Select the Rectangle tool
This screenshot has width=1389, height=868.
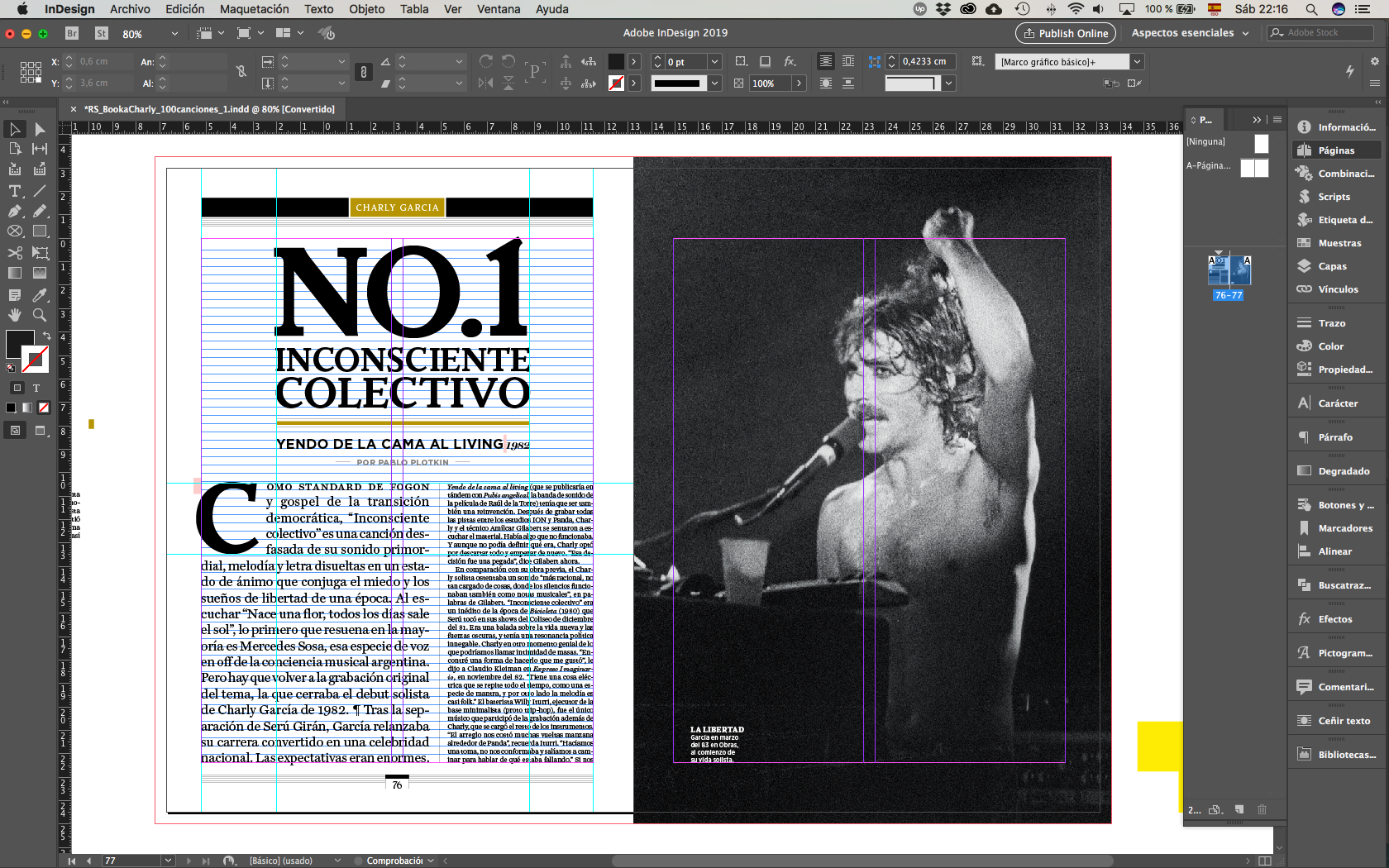(x=40, y=231)
